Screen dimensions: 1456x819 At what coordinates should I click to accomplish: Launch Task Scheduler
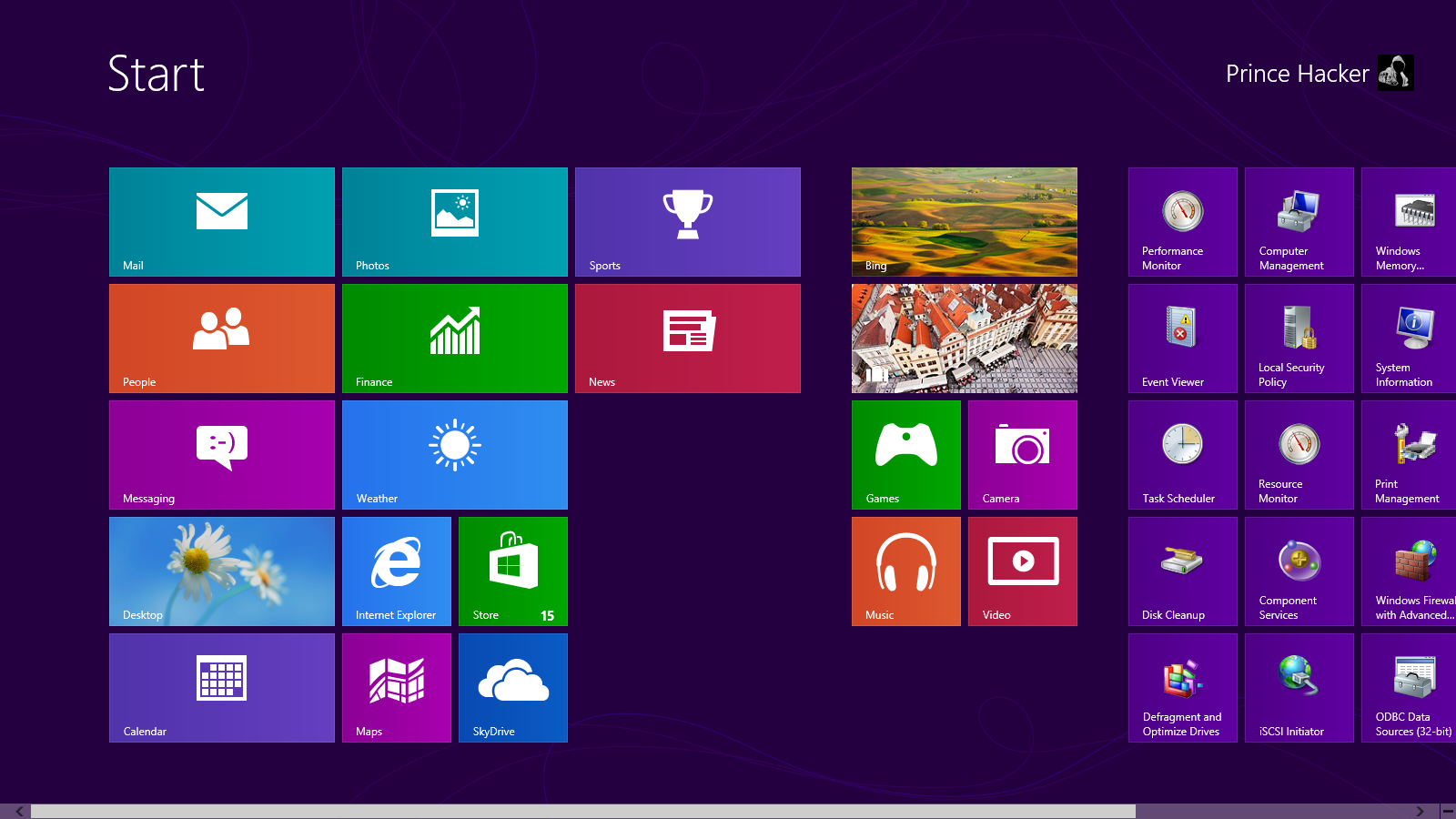pos(1183,455)
